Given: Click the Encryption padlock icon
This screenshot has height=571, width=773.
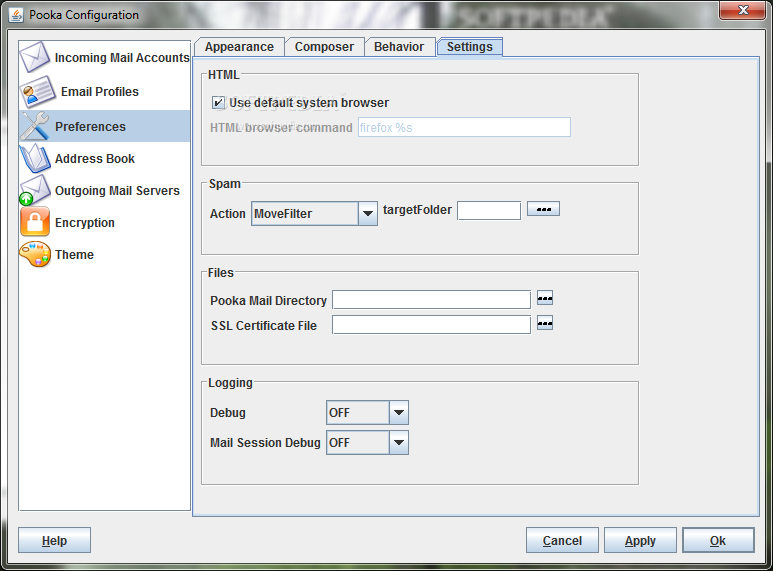Looking at the screenshot, I should click(x=35, y=222).
